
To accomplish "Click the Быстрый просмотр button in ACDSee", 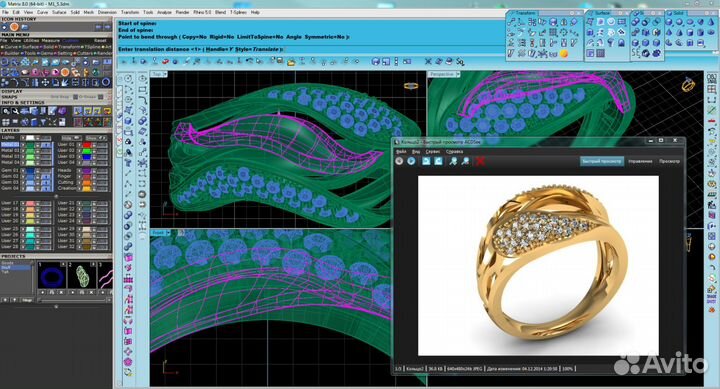I will (x=602, y=161).
